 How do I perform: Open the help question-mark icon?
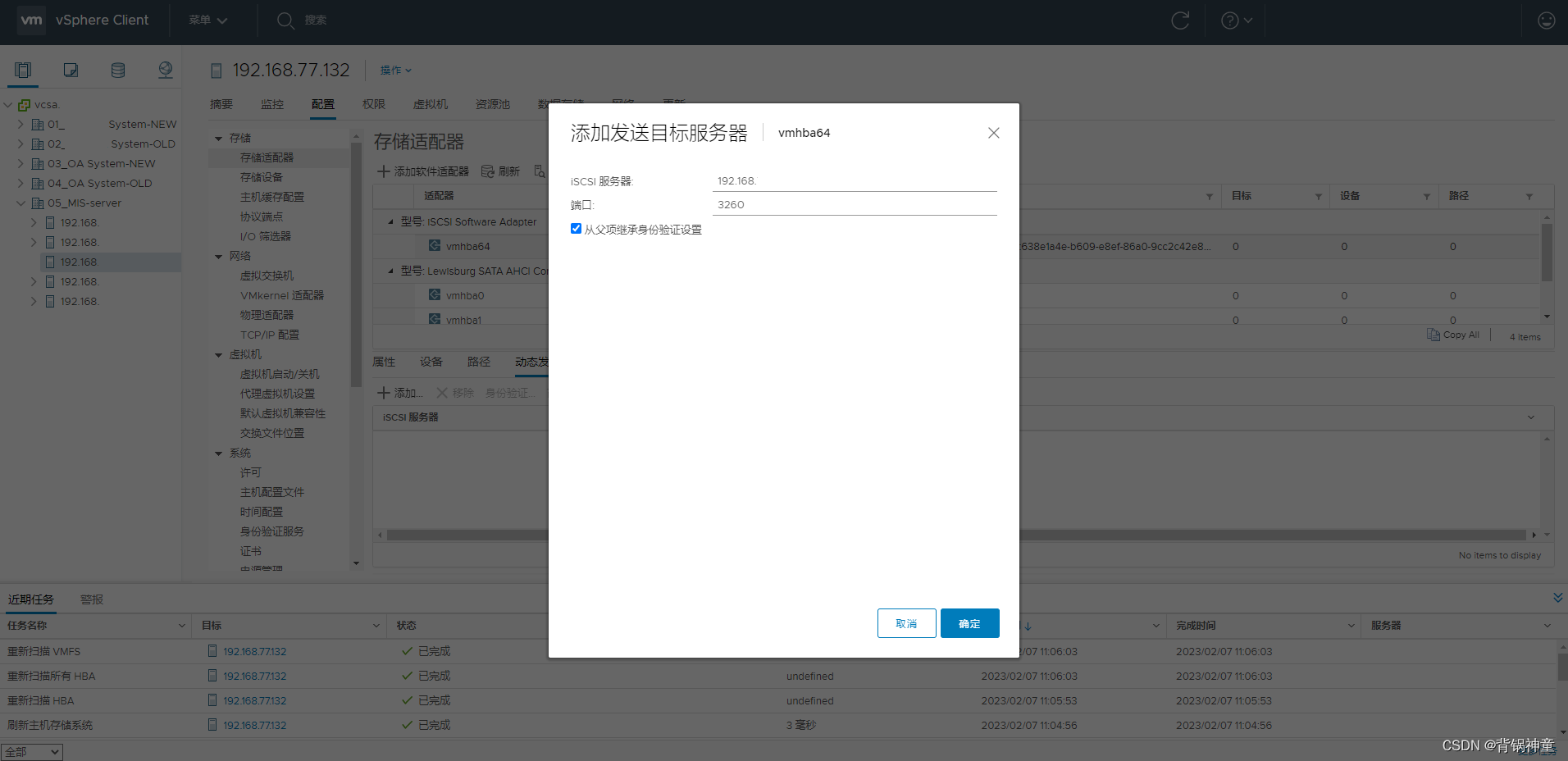click(1230, 20)
